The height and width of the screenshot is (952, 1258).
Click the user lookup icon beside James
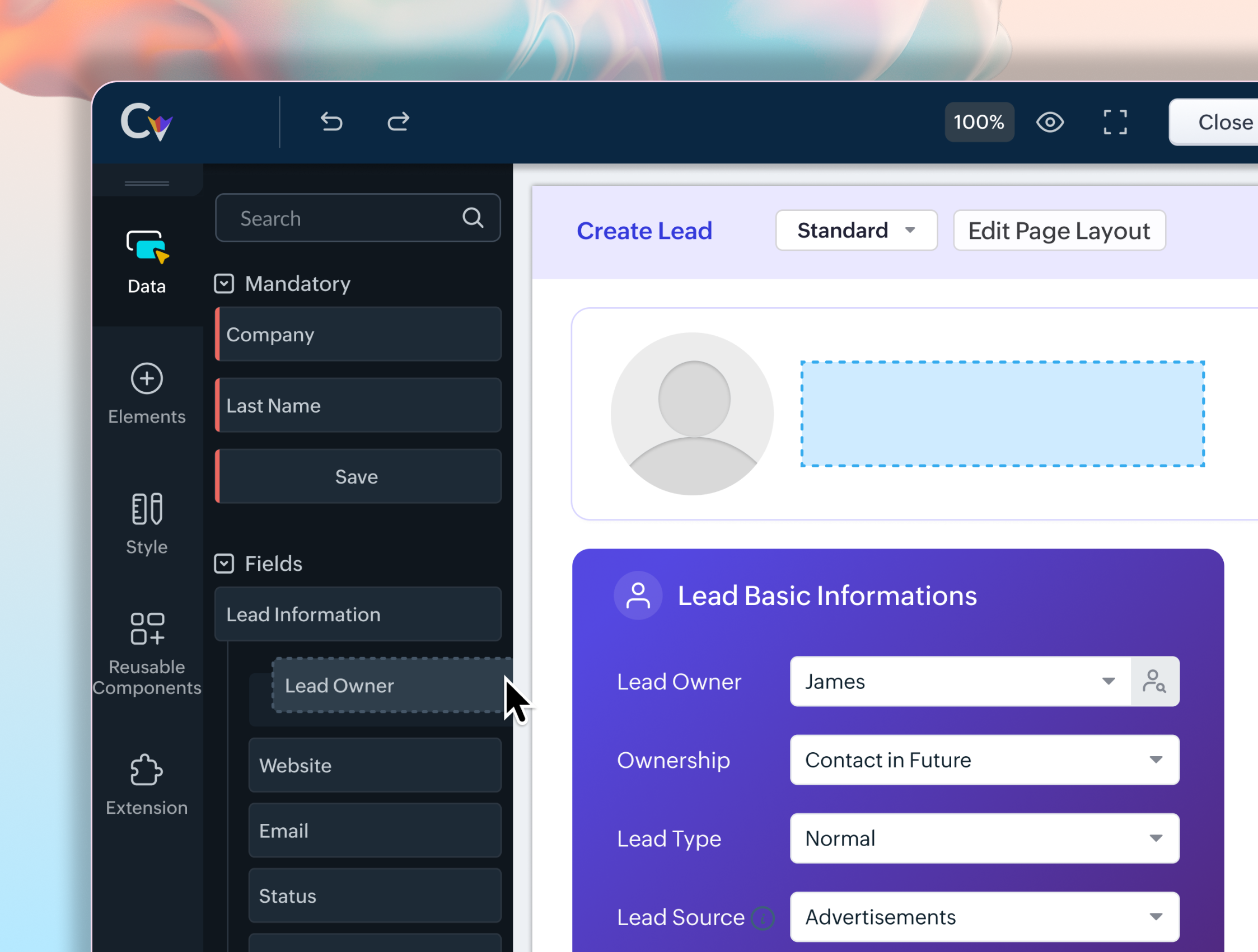tap(1154, 681)
